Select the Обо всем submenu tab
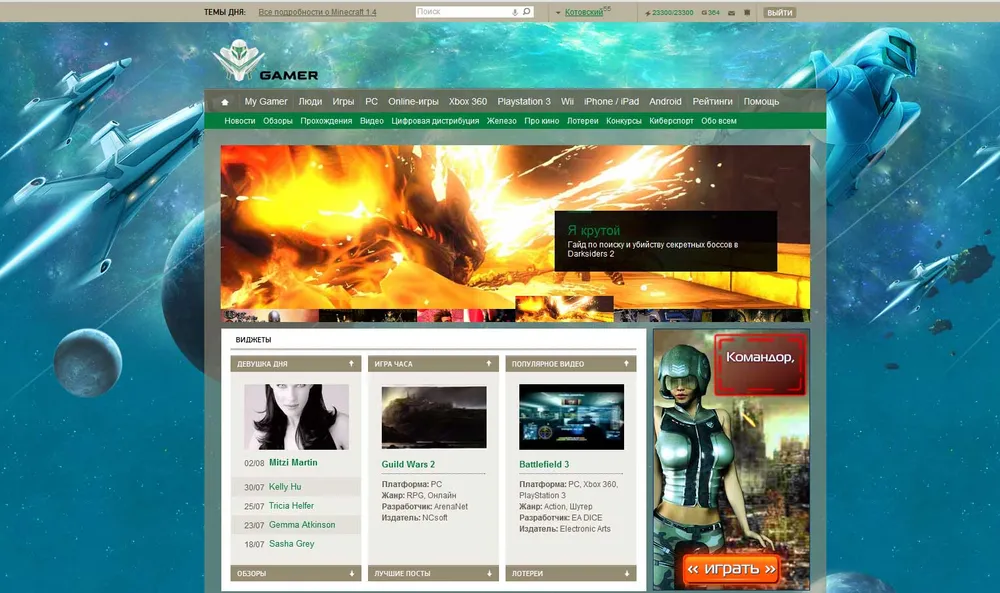This screenshot has height=593, width=1000. click(x=719, y=121)
